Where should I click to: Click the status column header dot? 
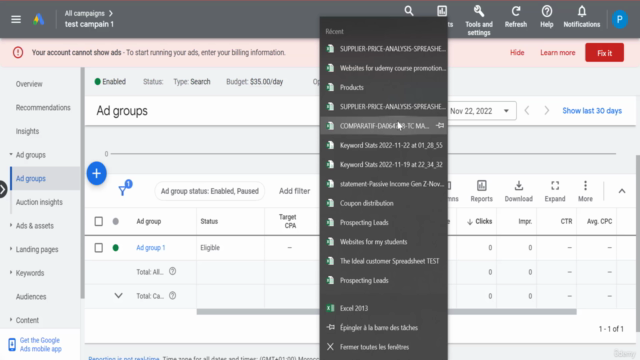[x=116, y=221]
